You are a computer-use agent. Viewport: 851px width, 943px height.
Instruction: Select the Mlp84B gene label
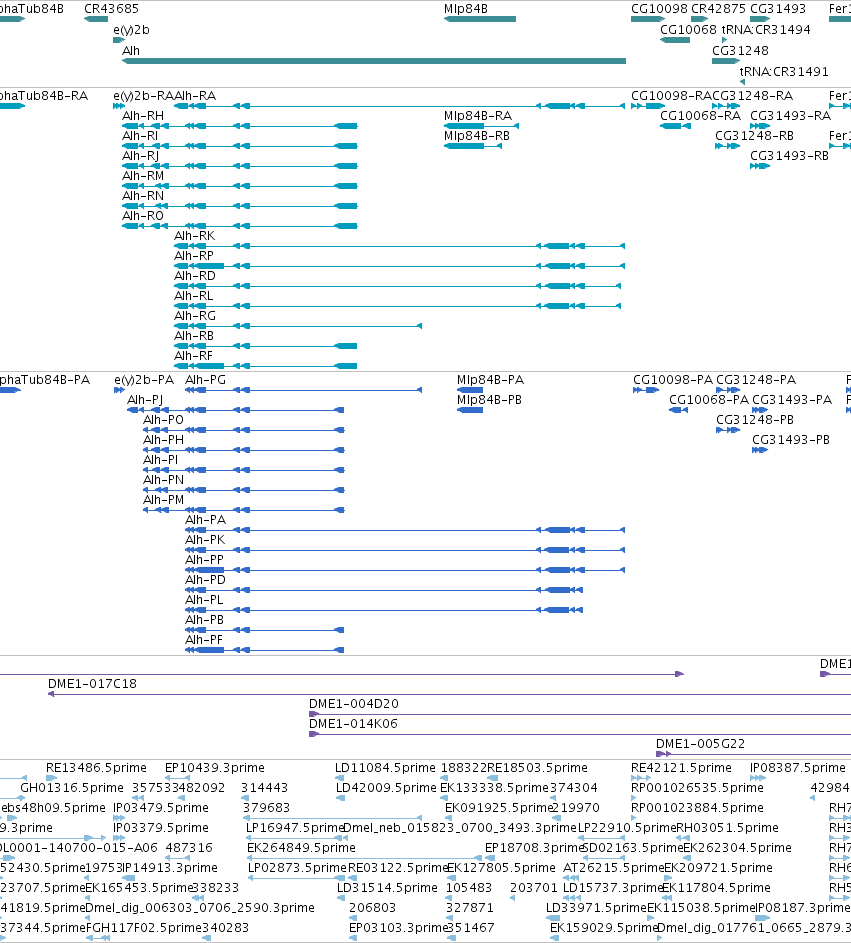pos(465,9)
